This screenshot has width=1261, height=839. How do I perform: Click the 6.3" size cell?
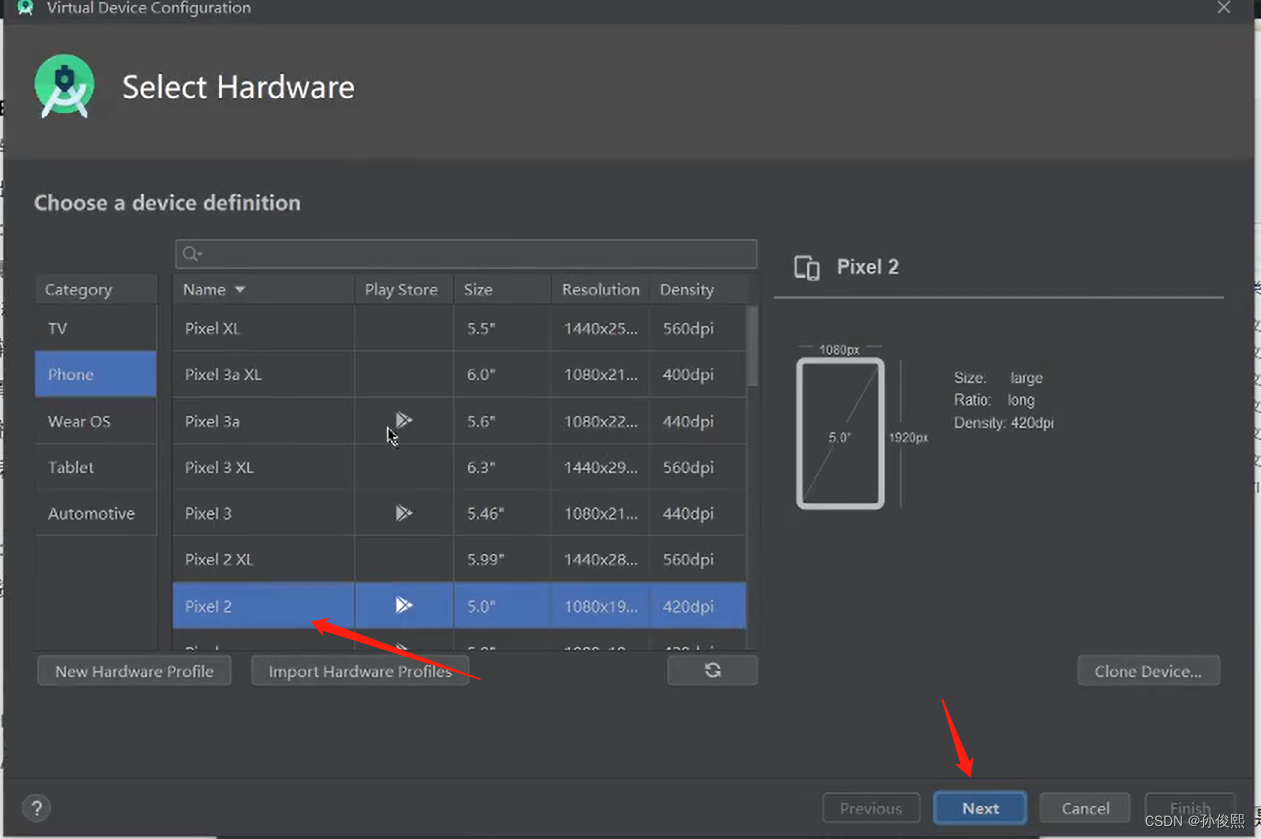[503, 467]
